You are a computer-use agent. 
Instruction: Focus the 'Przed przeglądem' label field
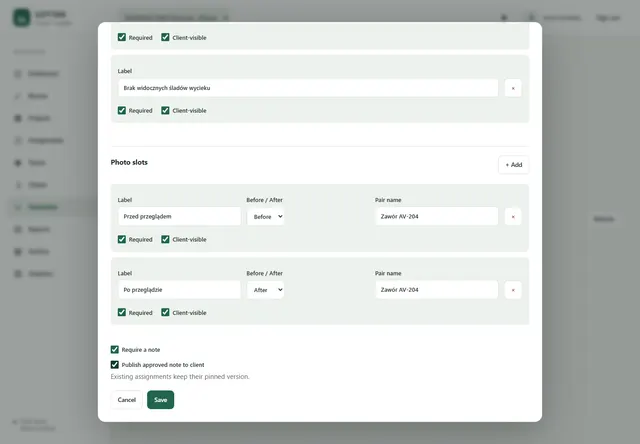pyautogui.click(x=179, y=216)
